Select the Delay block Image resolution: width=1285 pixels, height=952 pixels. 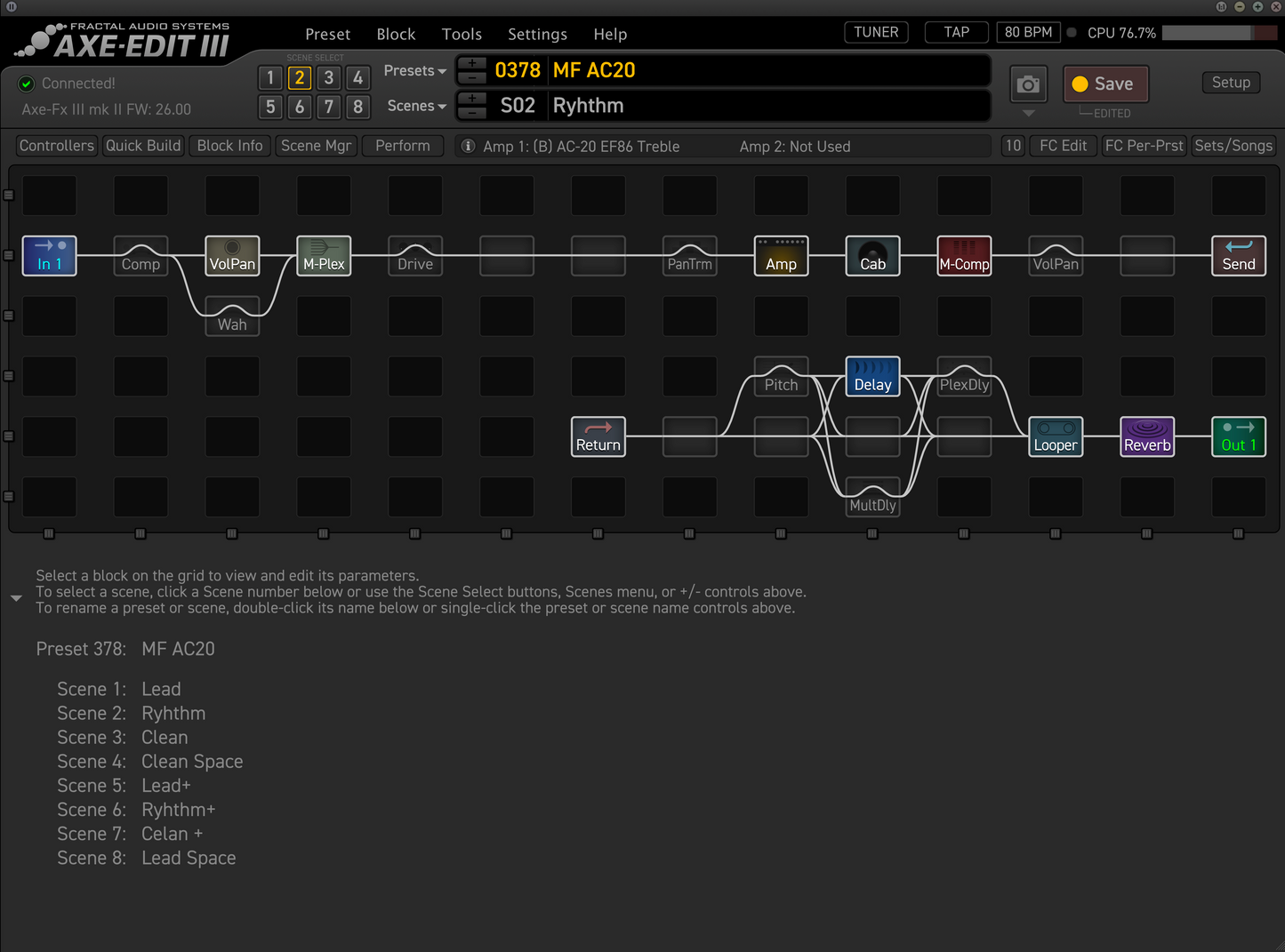(872, 377)
